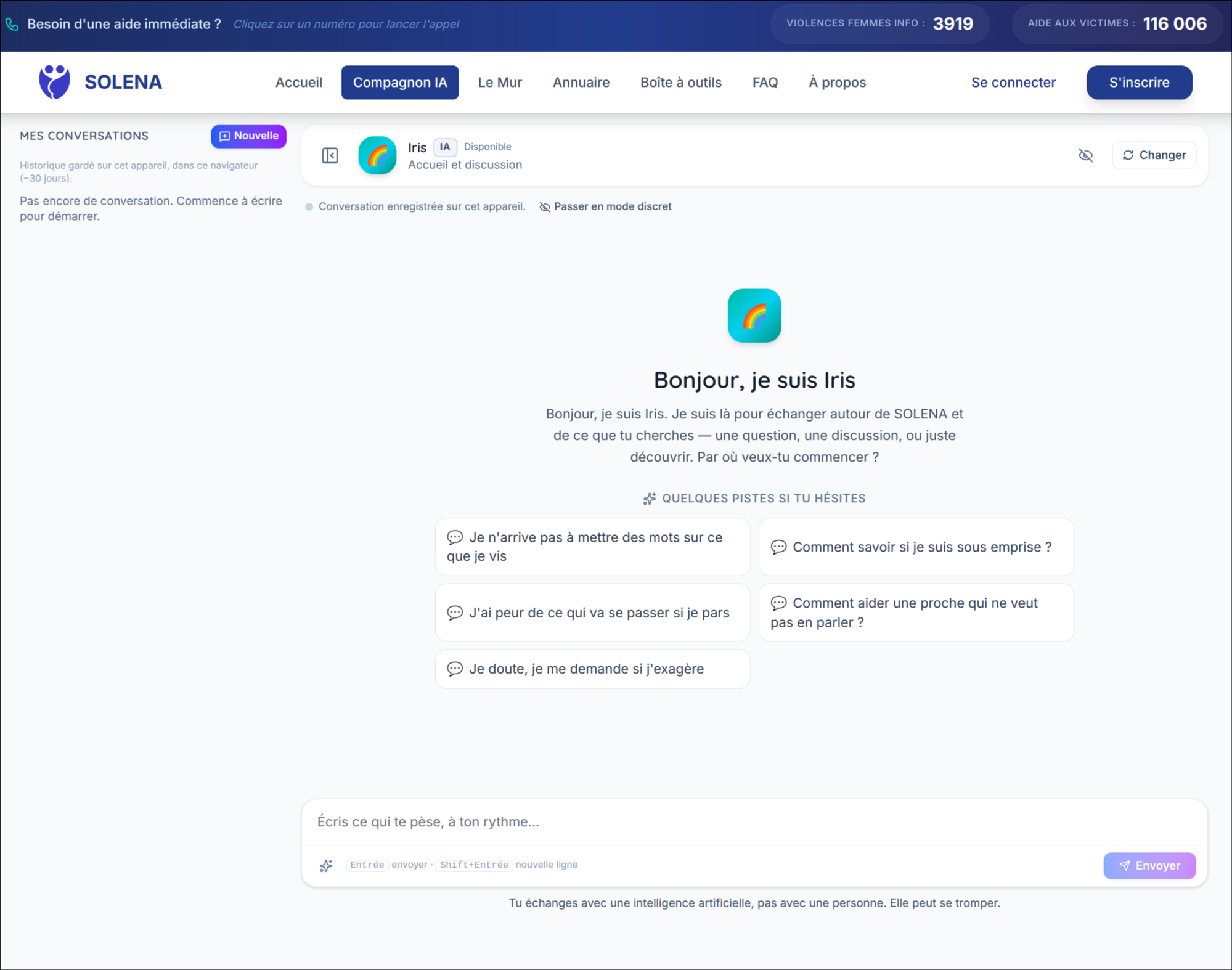Screen dimensions: 1232x970
Task: Click the Envoyer send button
Action: click(1149, 865)
